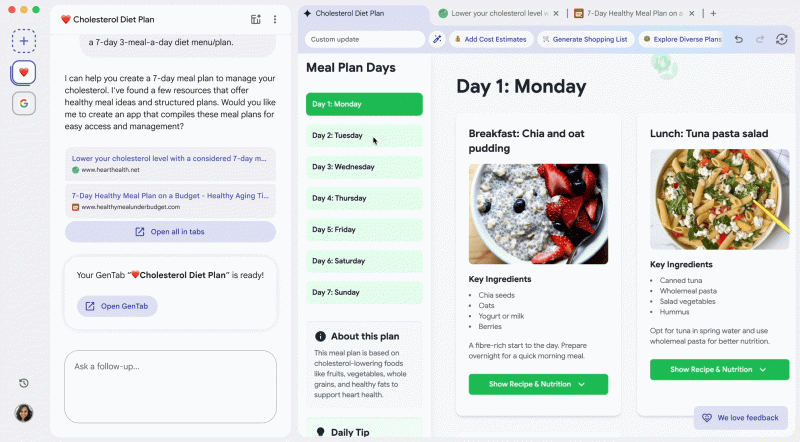
Task: Open the Google icon in the sidebar
Action: point(25,103)
